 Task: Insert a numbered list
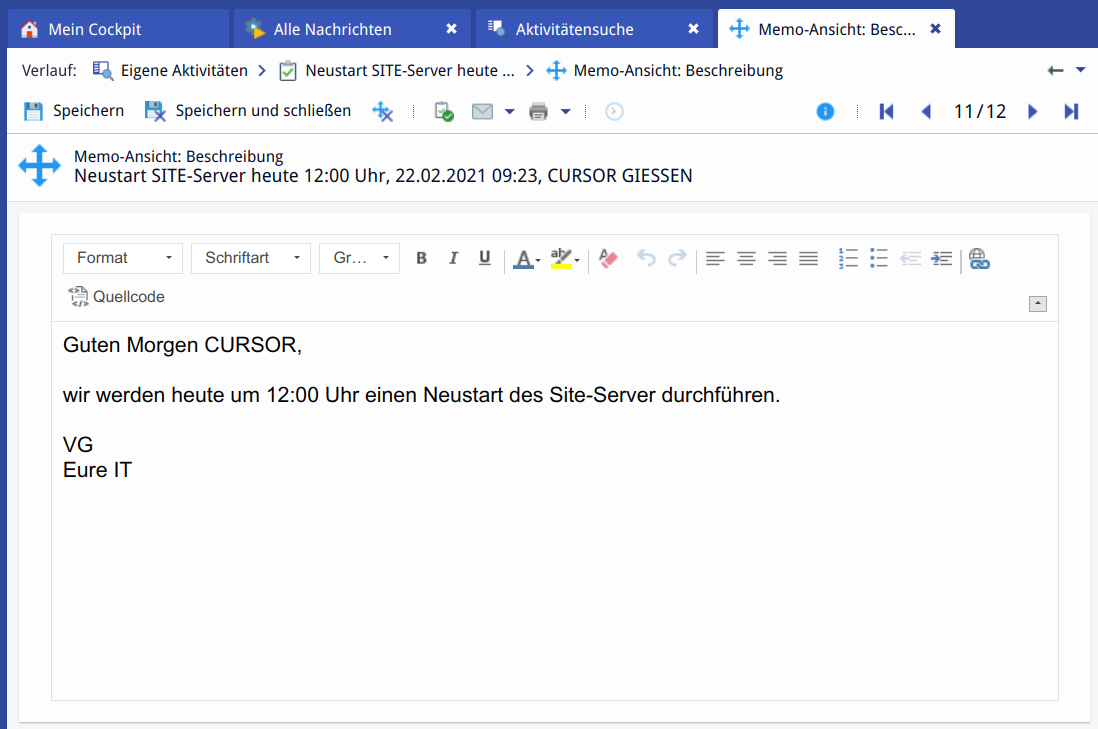tap(848, 258)
